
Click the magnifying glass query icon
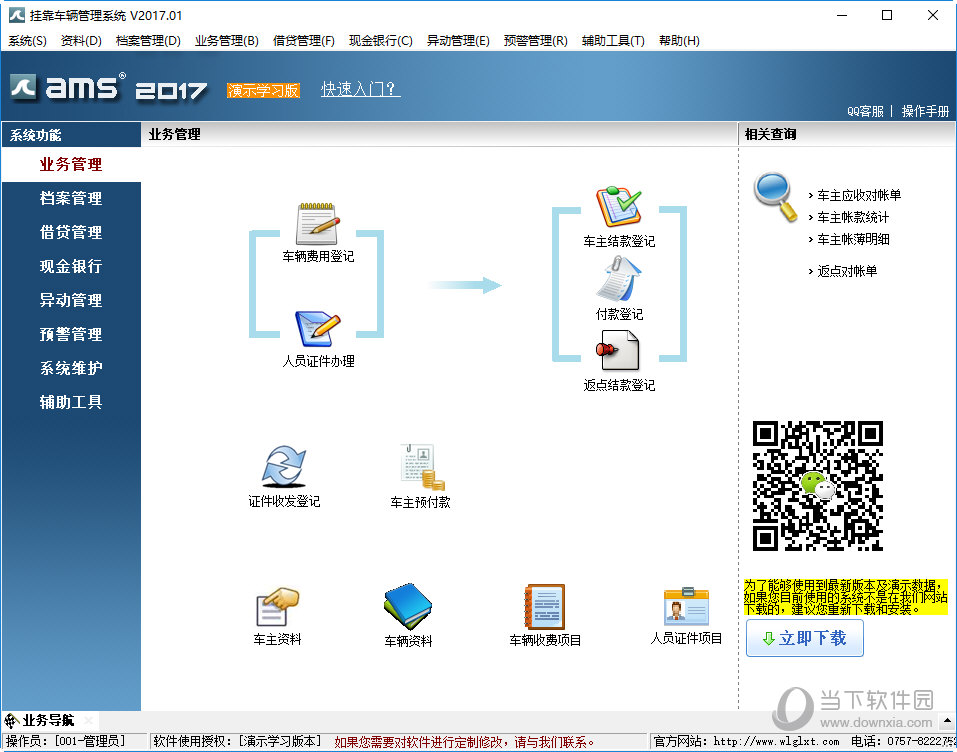pyautogui.click(x=775, y=197)
